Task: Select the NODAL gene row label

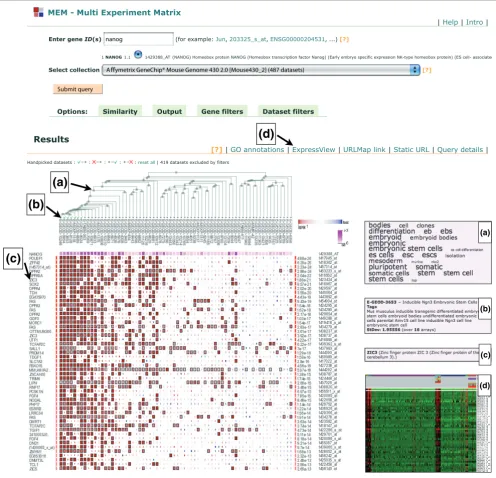Action: 35,400
